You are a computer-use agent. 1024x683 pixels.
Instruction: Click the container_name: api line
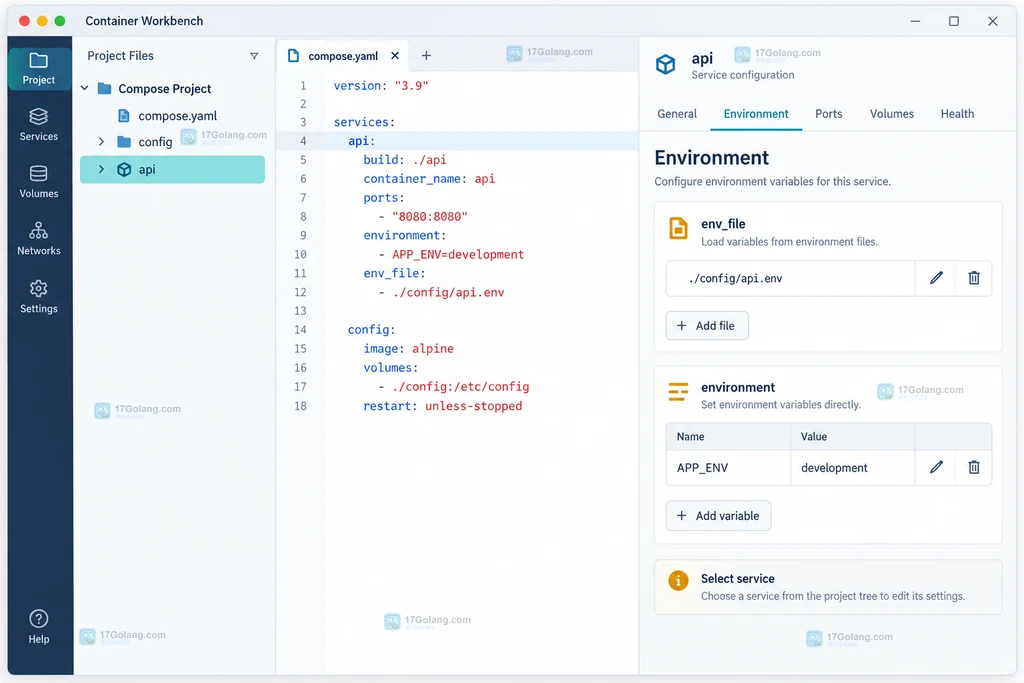pos(429,179)
